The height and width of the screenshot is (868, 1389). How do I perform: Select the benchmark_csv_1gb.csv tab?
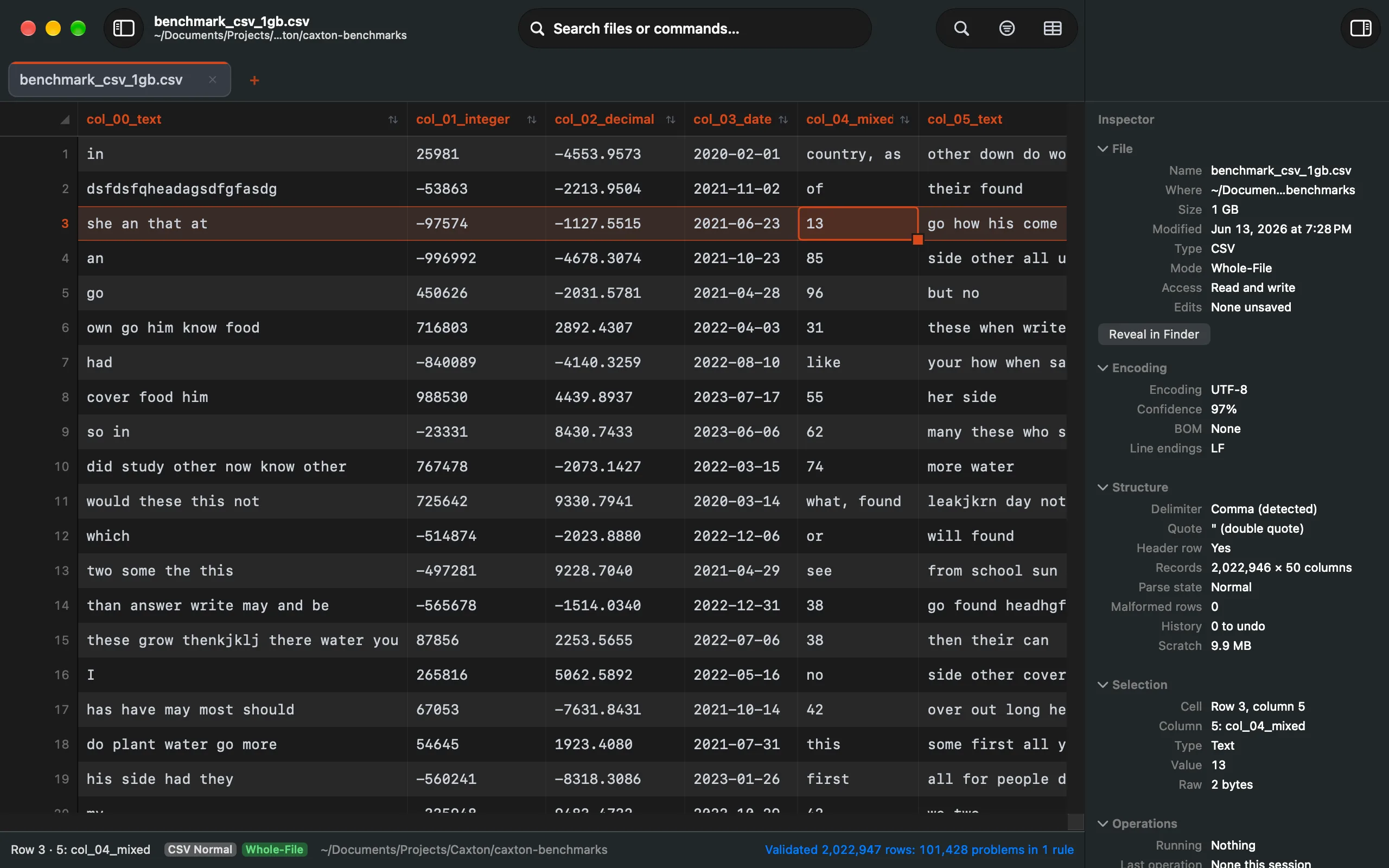coord(119,80)
